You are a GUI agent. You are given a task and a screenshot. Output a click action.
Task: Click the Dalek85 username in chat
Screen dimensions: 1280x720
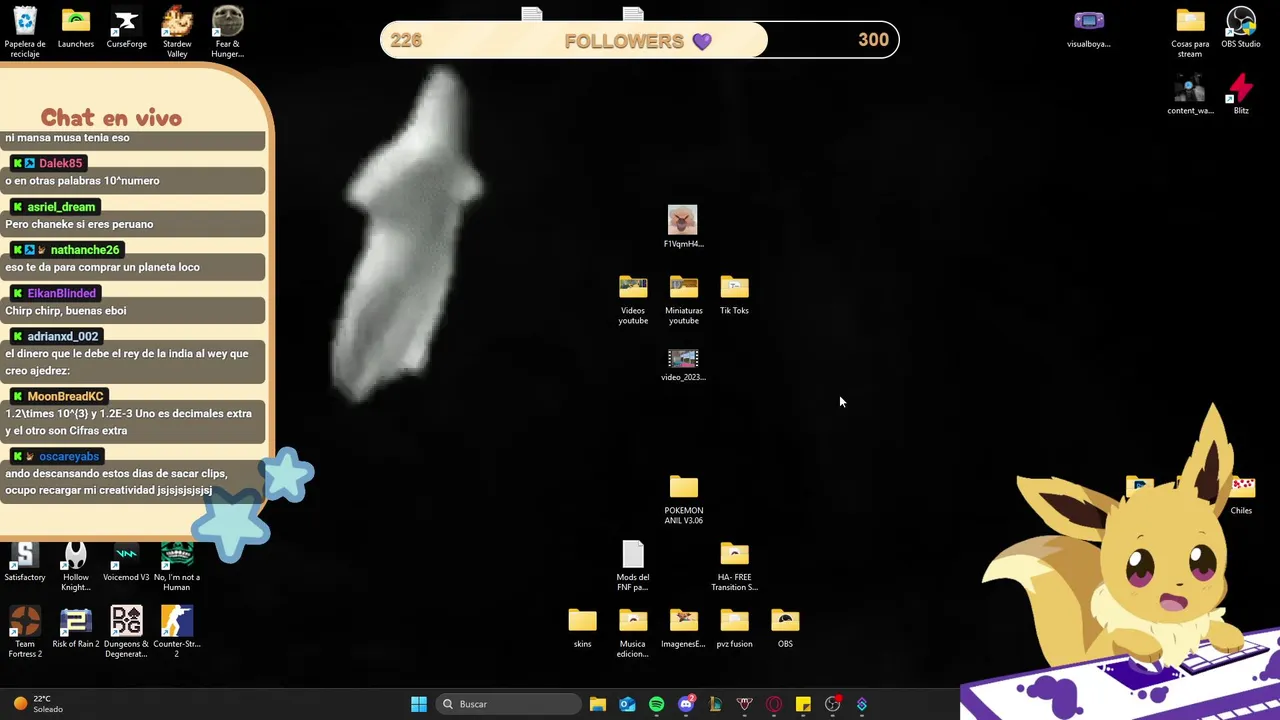[60, 163]
